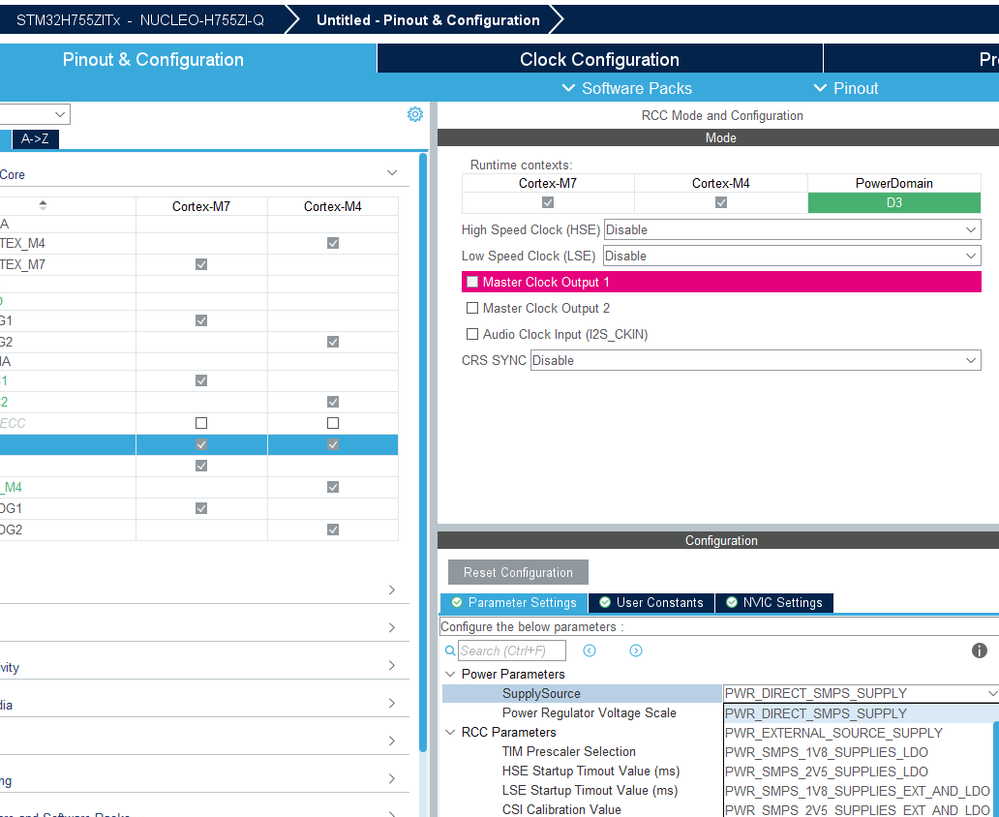
Task: Toggle Cortex-M4 checkbox in the G2 row
Action: [x=333, y=342]
